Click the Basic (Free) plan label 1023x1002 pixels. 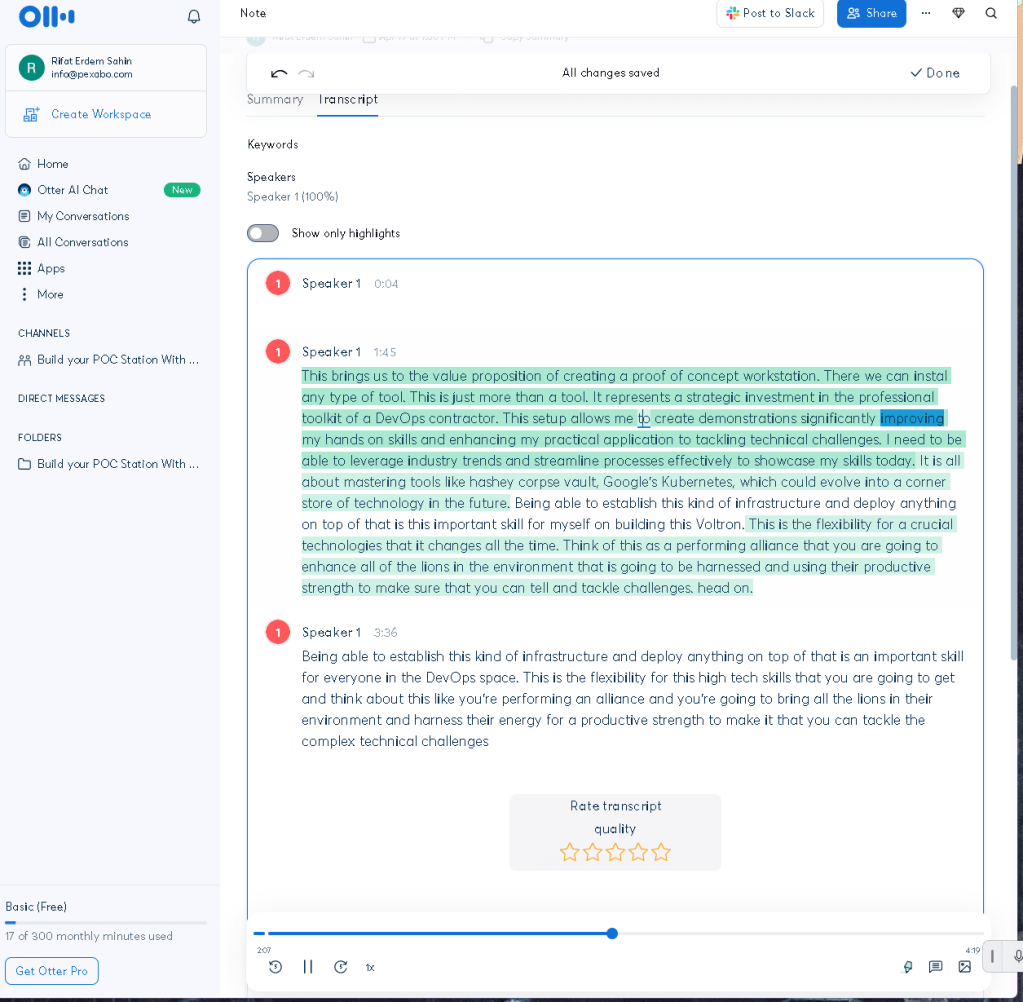[36, 907]
